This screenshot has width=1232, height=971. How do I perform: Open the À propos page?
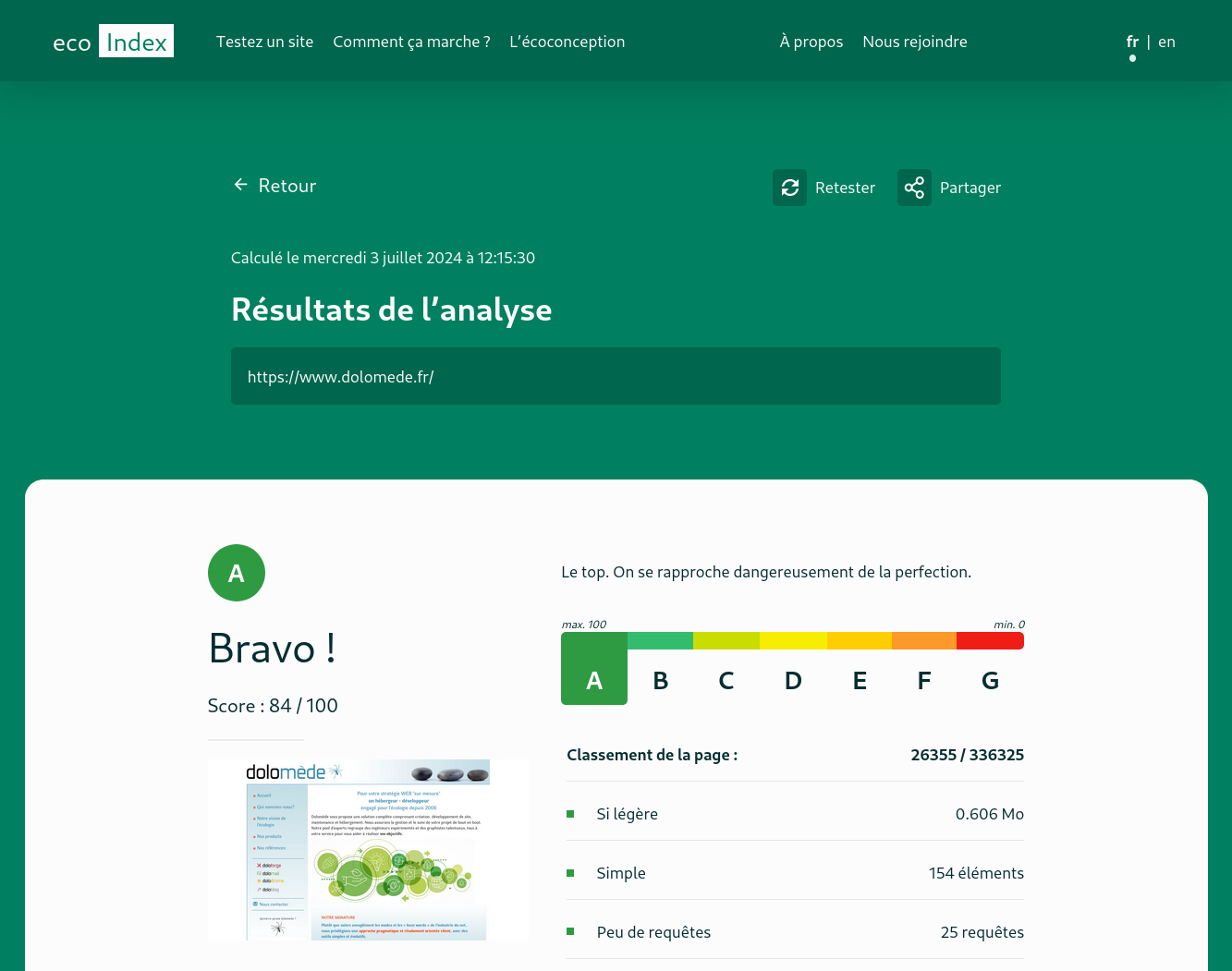[x=811, y=42]
